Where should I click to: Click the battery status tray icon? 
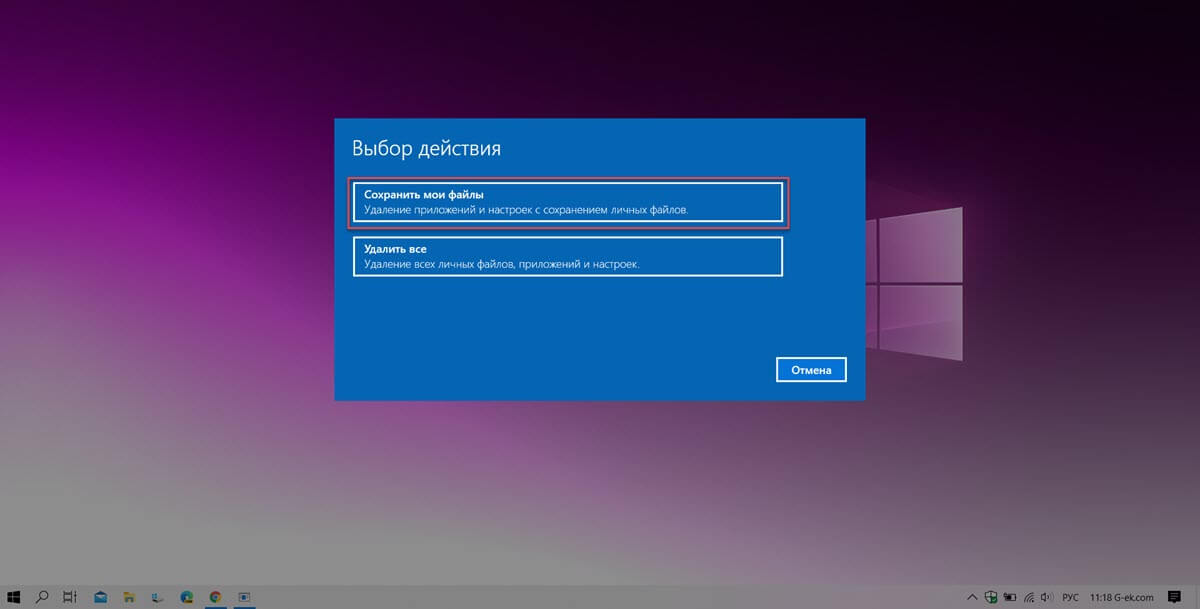point(1008,596)
